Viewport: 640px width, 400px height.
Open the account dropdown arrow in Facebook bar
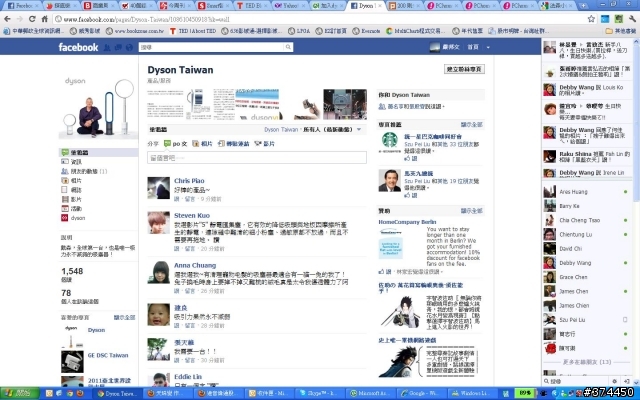(x=488, y=47)
